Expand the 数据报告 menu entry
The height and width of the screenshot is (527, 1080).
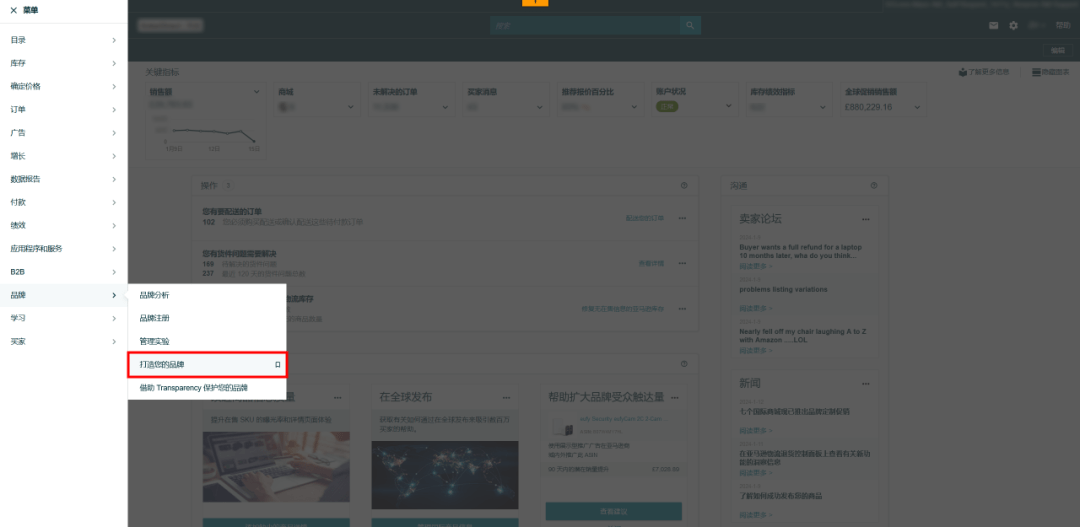114,179
